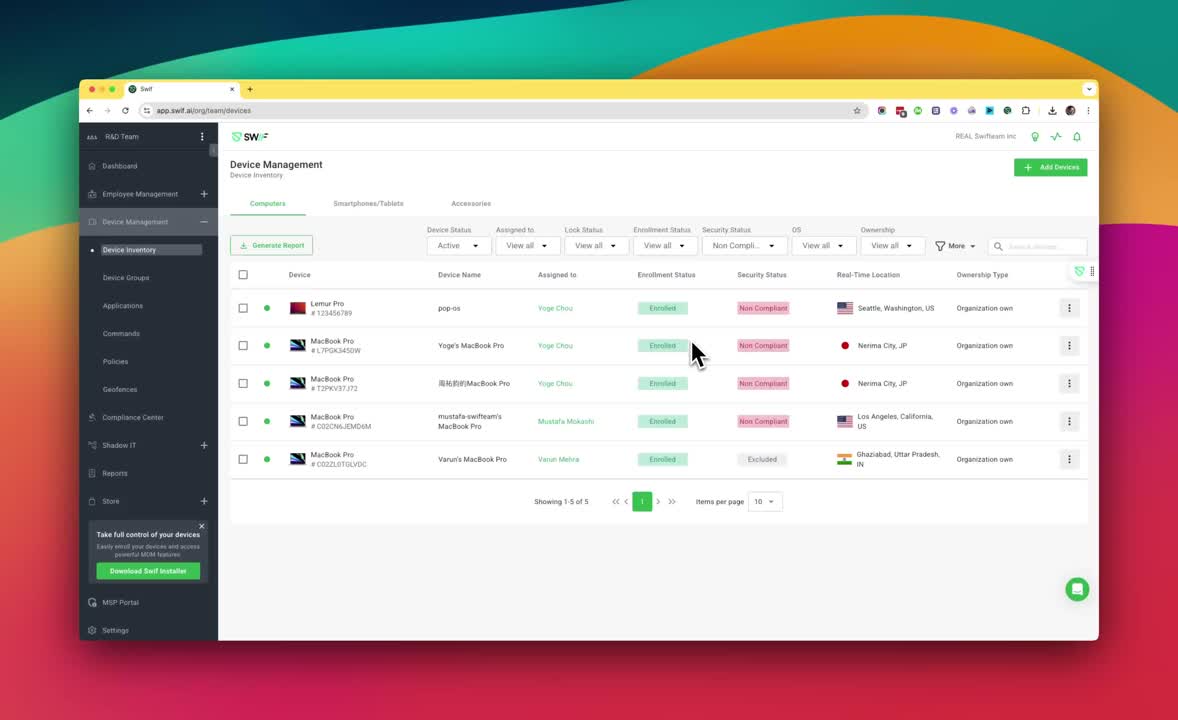Open the Device Status dropdown

[458, 246]
